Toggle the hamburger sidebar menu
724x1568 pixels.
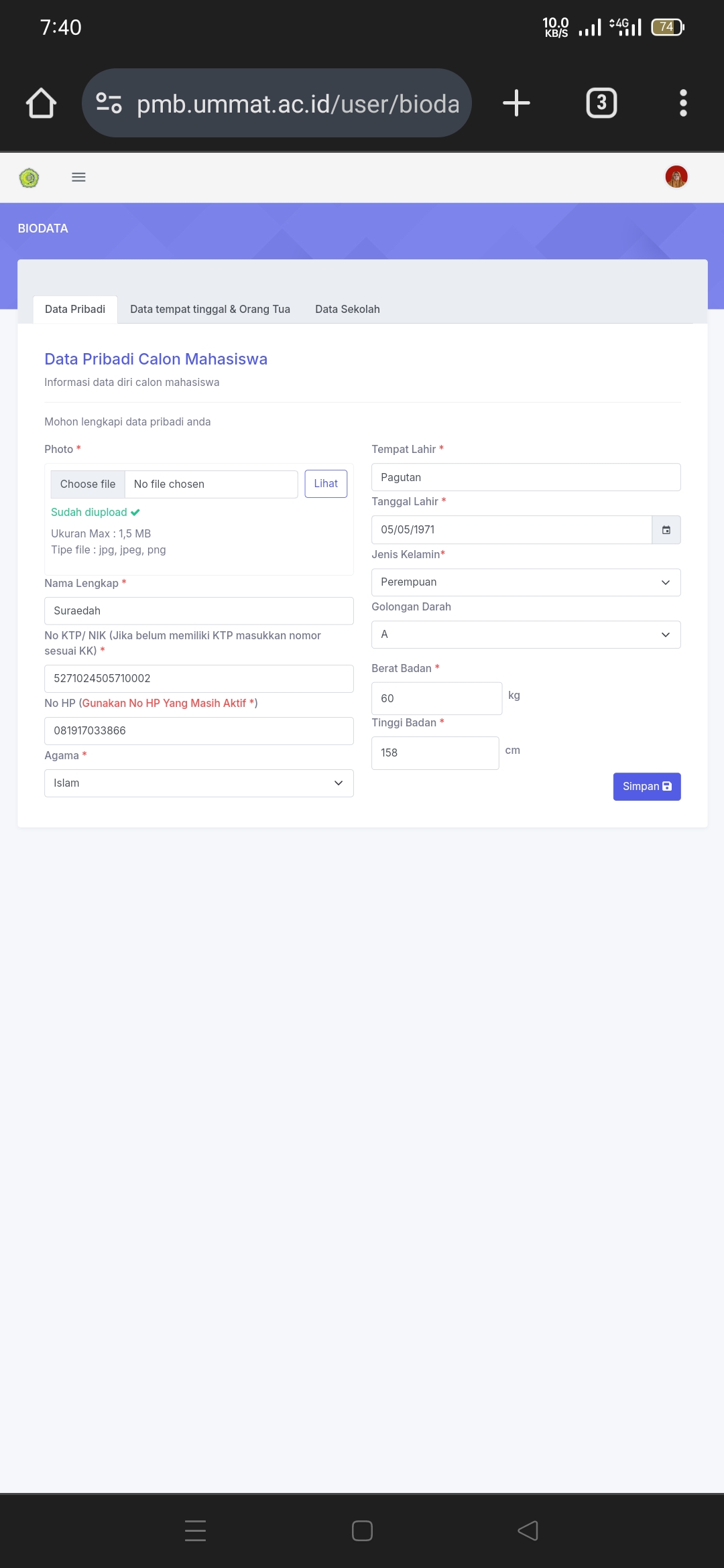(x=78, y=177)
